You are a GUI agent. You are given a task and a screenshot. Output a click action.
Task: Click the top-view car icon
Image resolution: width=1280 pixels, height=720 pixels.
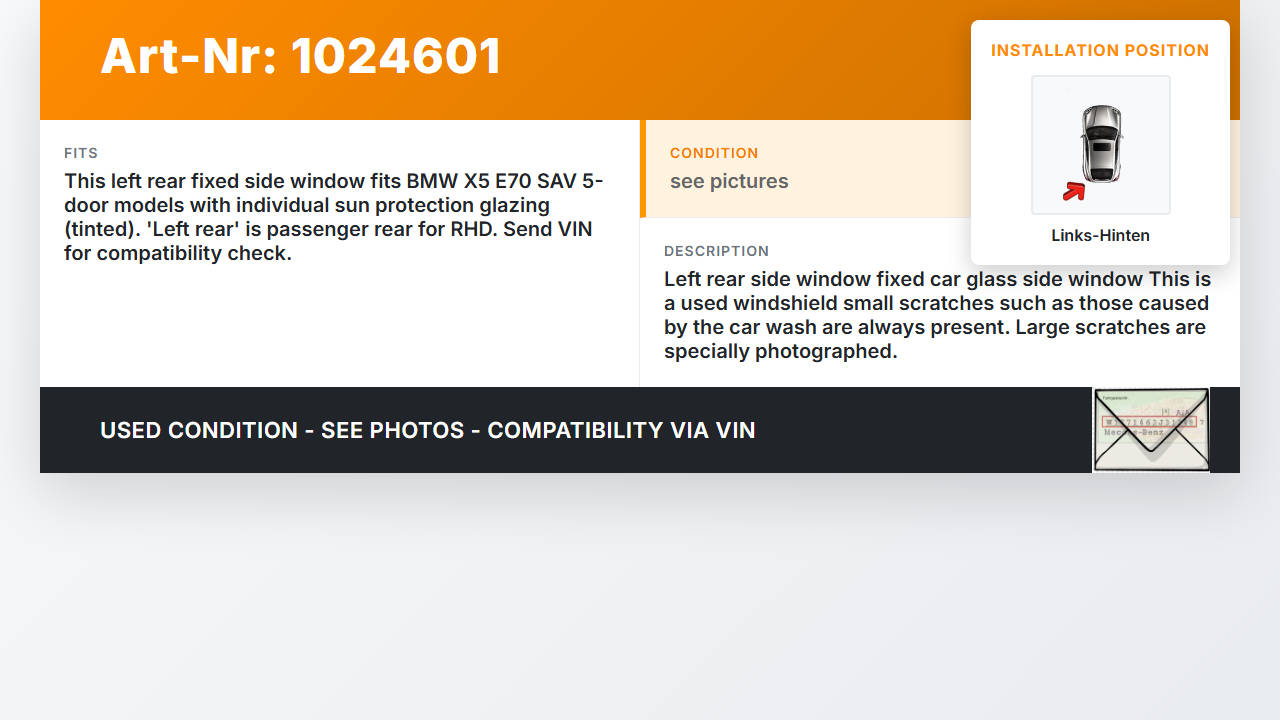tap(1101, 143)
